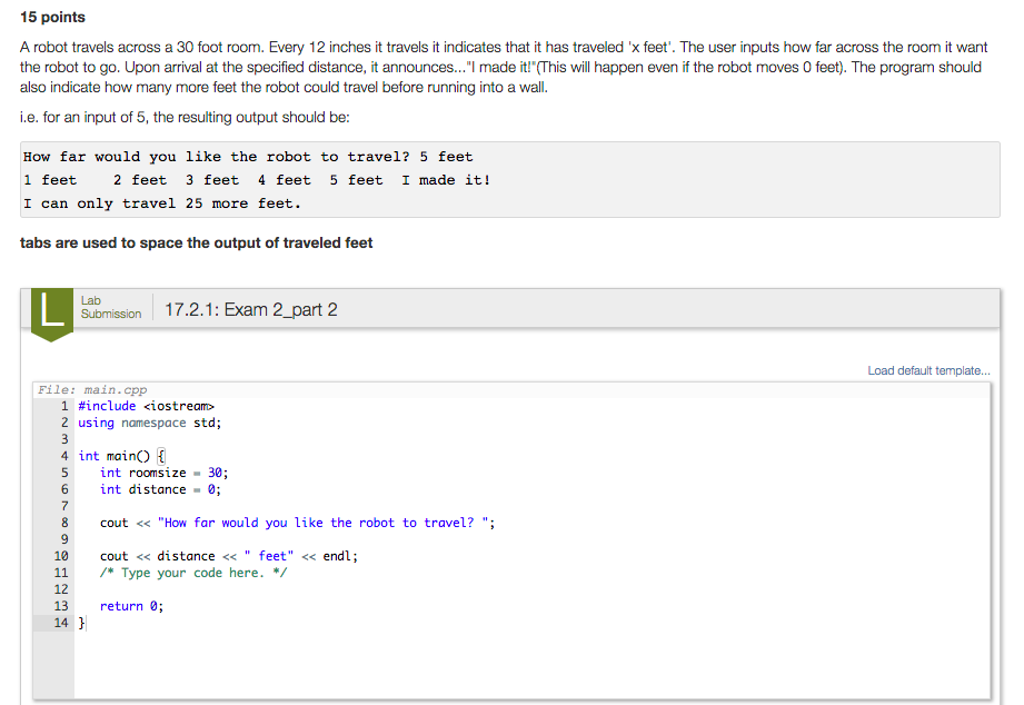This screenshot has width=1024, height=705.
Task: Click the Load default template link
Action: pyautogui.click(x=928, y=370)
